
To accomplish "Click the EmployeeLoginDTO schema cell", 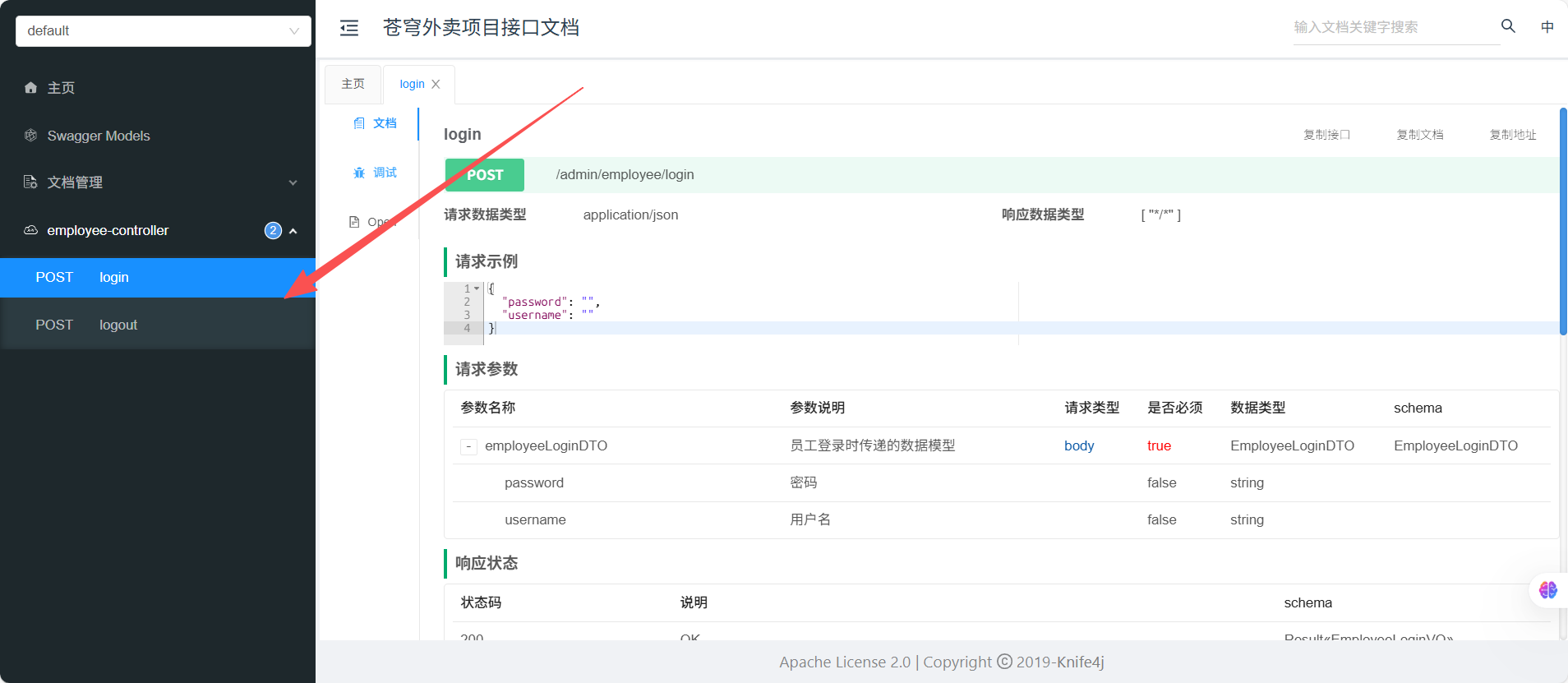I will tap(1455, 445).
